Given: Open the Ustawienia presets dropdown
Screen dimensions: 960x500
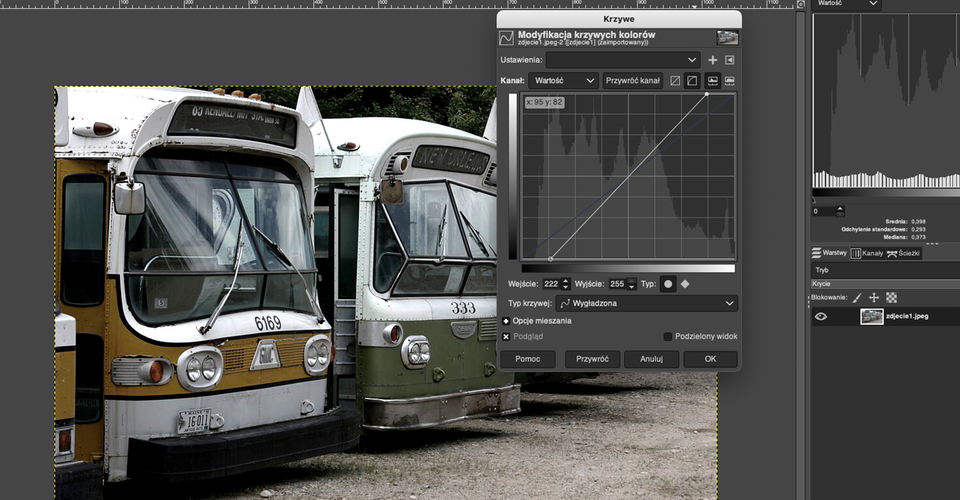Looking at the screenshot, I should coord(623,60).
